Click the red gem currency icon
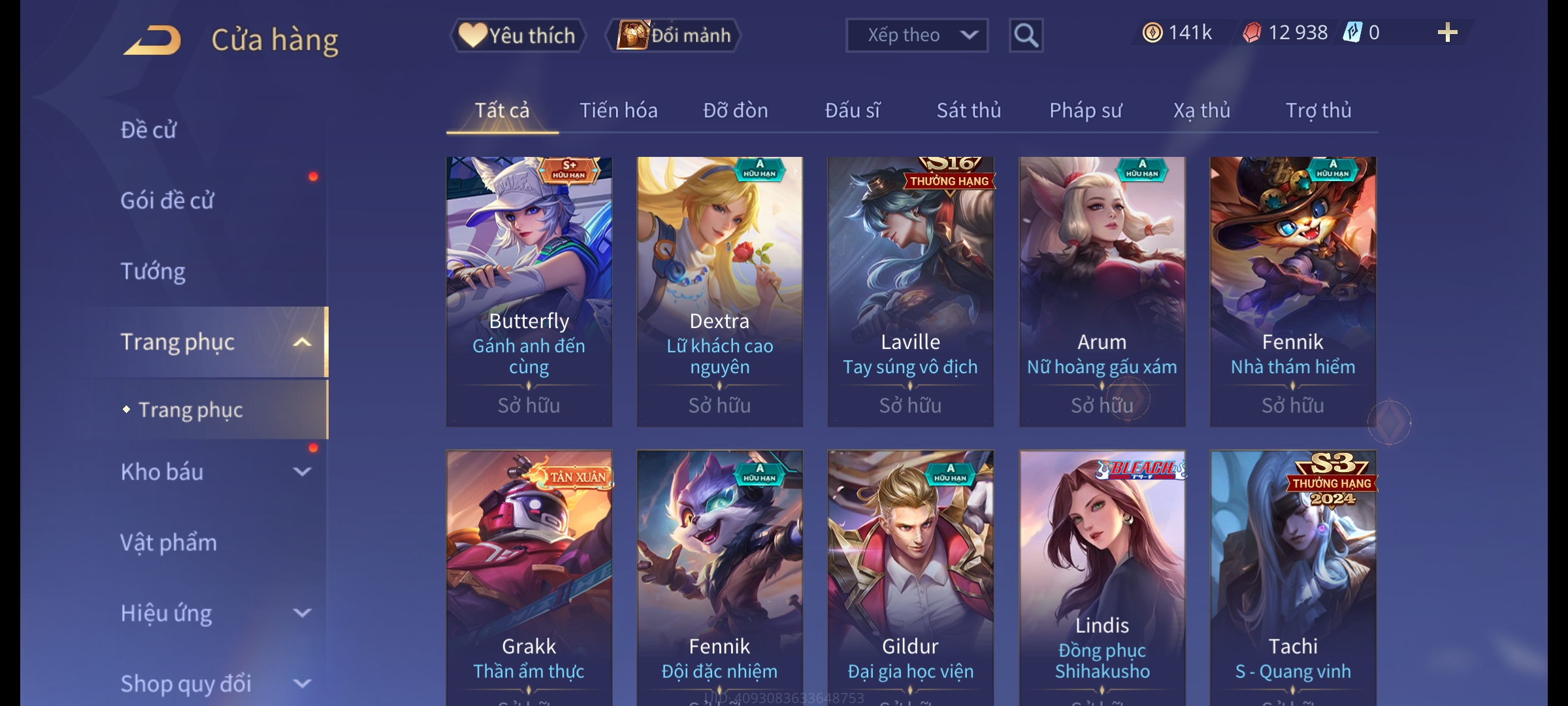The image size is (1568, 706). coord(1251,33)
